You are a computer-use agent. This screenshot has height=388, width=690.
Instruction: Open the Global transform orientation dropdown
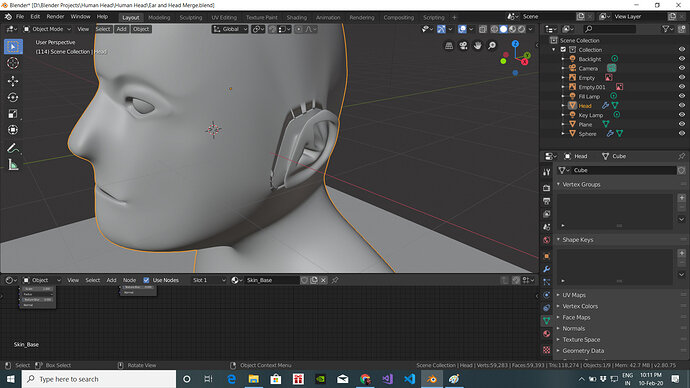coord(230,29)
